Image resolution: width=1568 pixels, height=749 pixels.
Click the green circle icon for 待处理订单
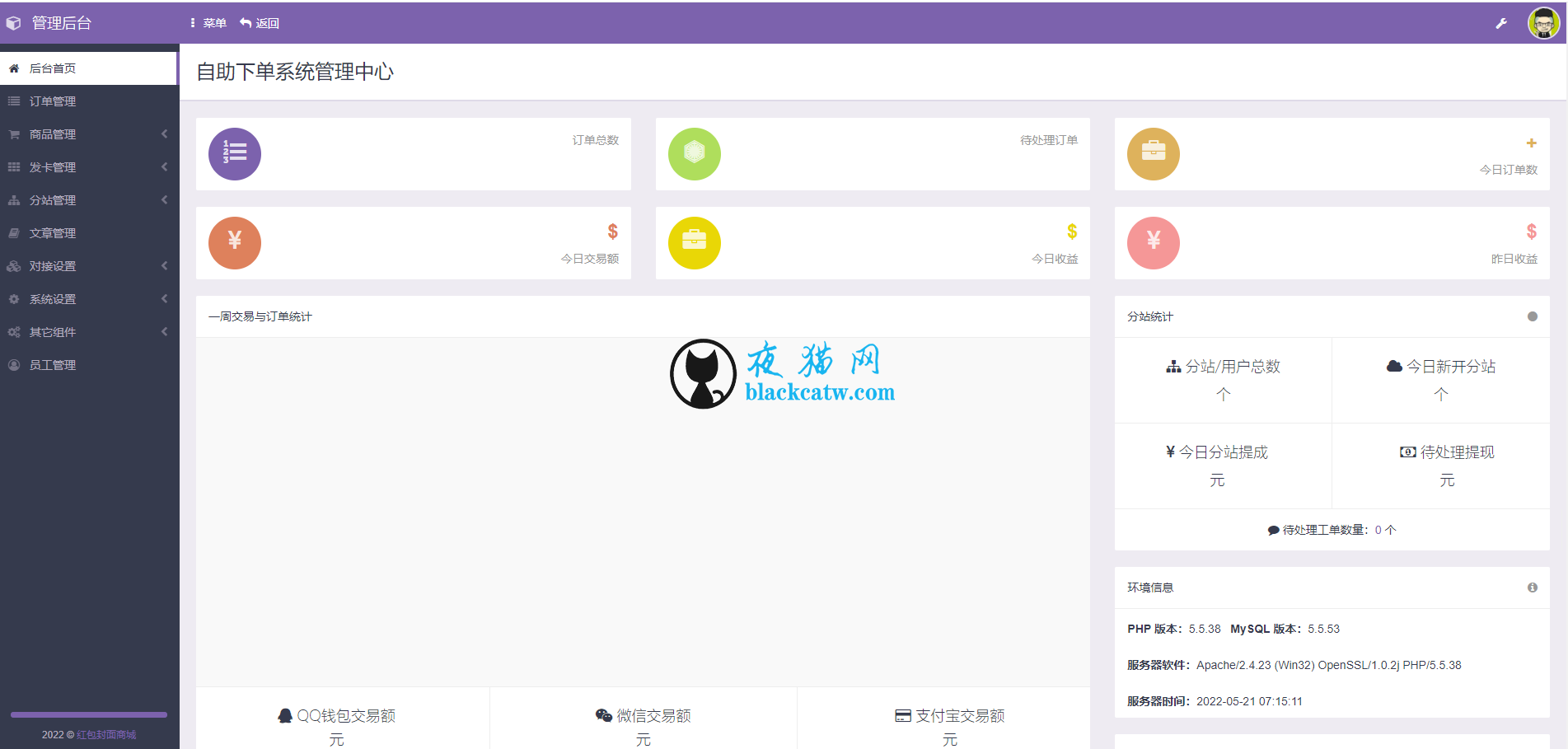coord(695,154)
